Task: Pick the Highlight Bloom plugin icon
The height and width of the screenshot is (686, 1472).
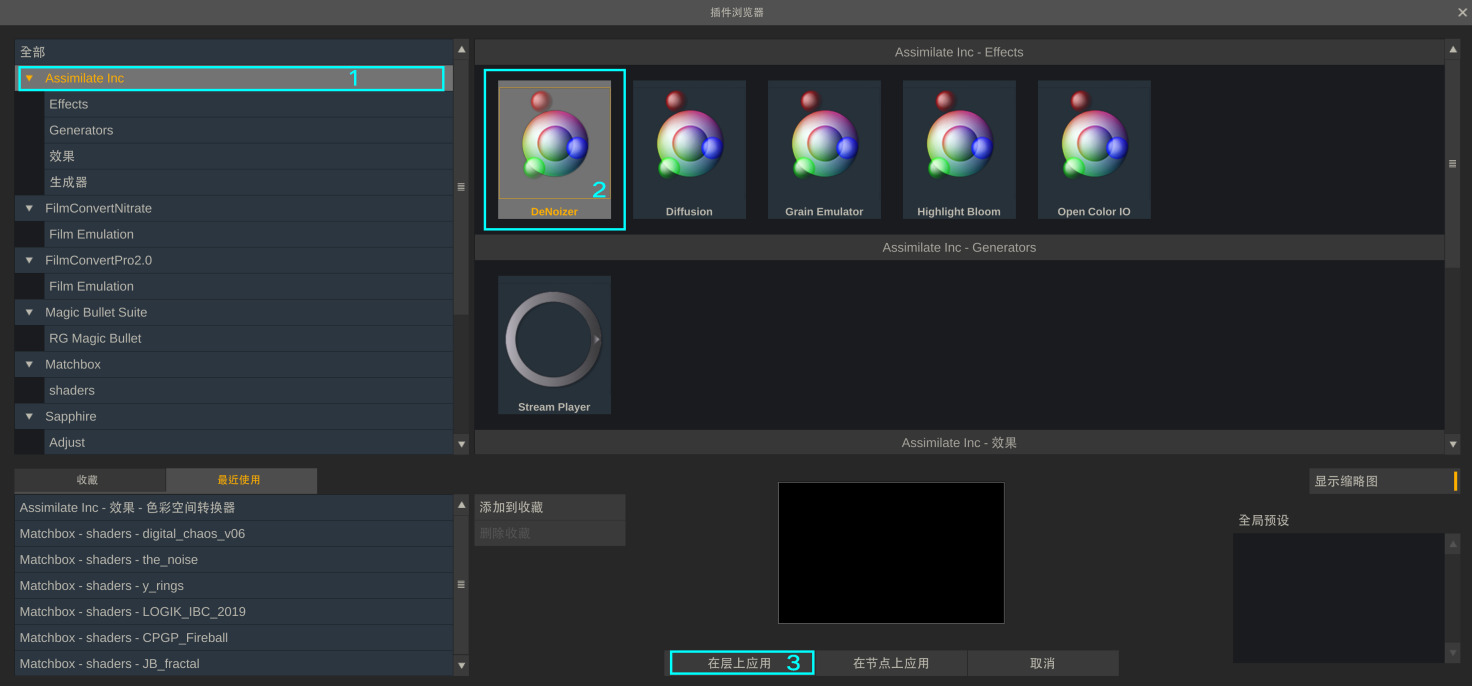Action: tap(959, 149)
